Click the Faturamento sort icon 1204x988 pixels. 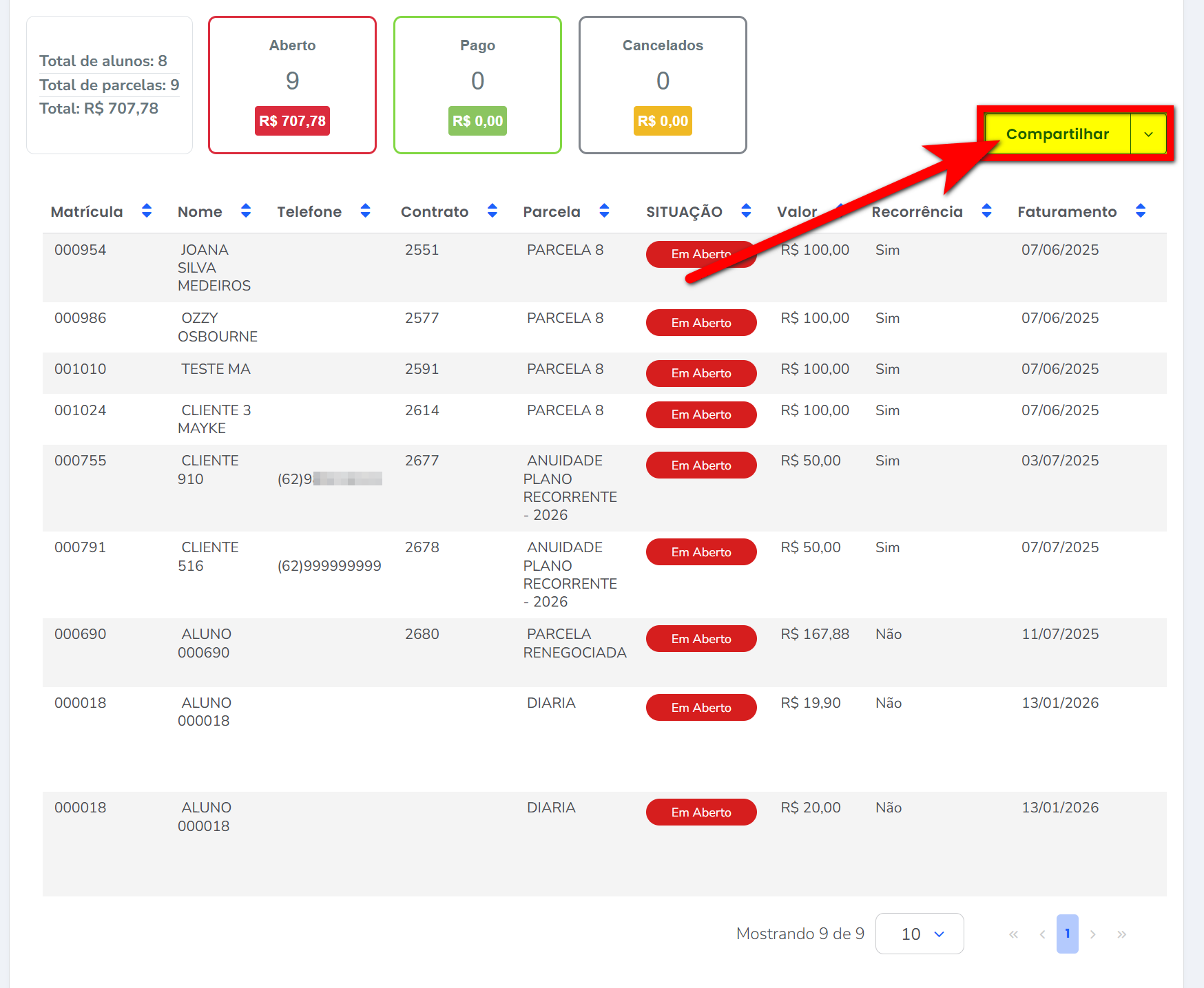click(x=1141, y=211)
